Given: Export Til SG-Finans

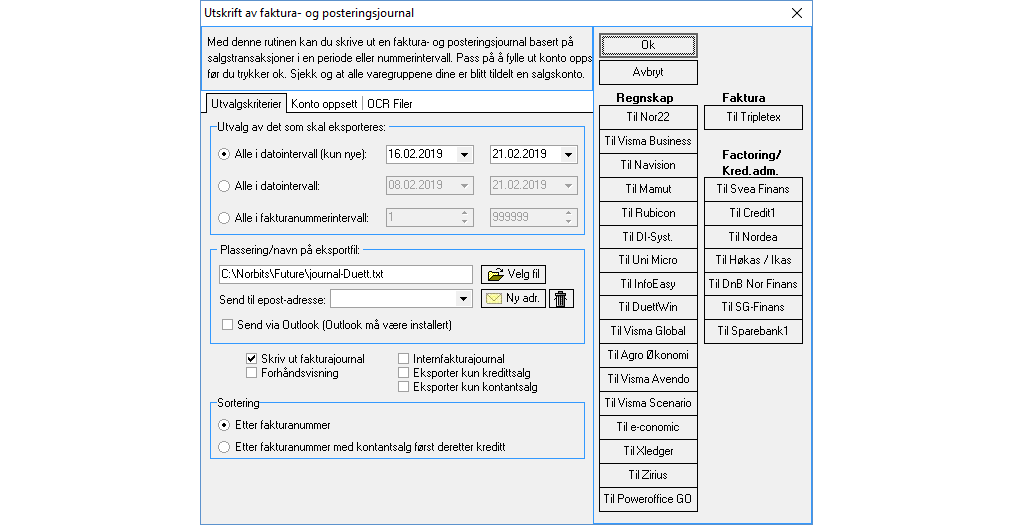Looking at the screenshot, I should pyautogui.click(x=753, y=307).
